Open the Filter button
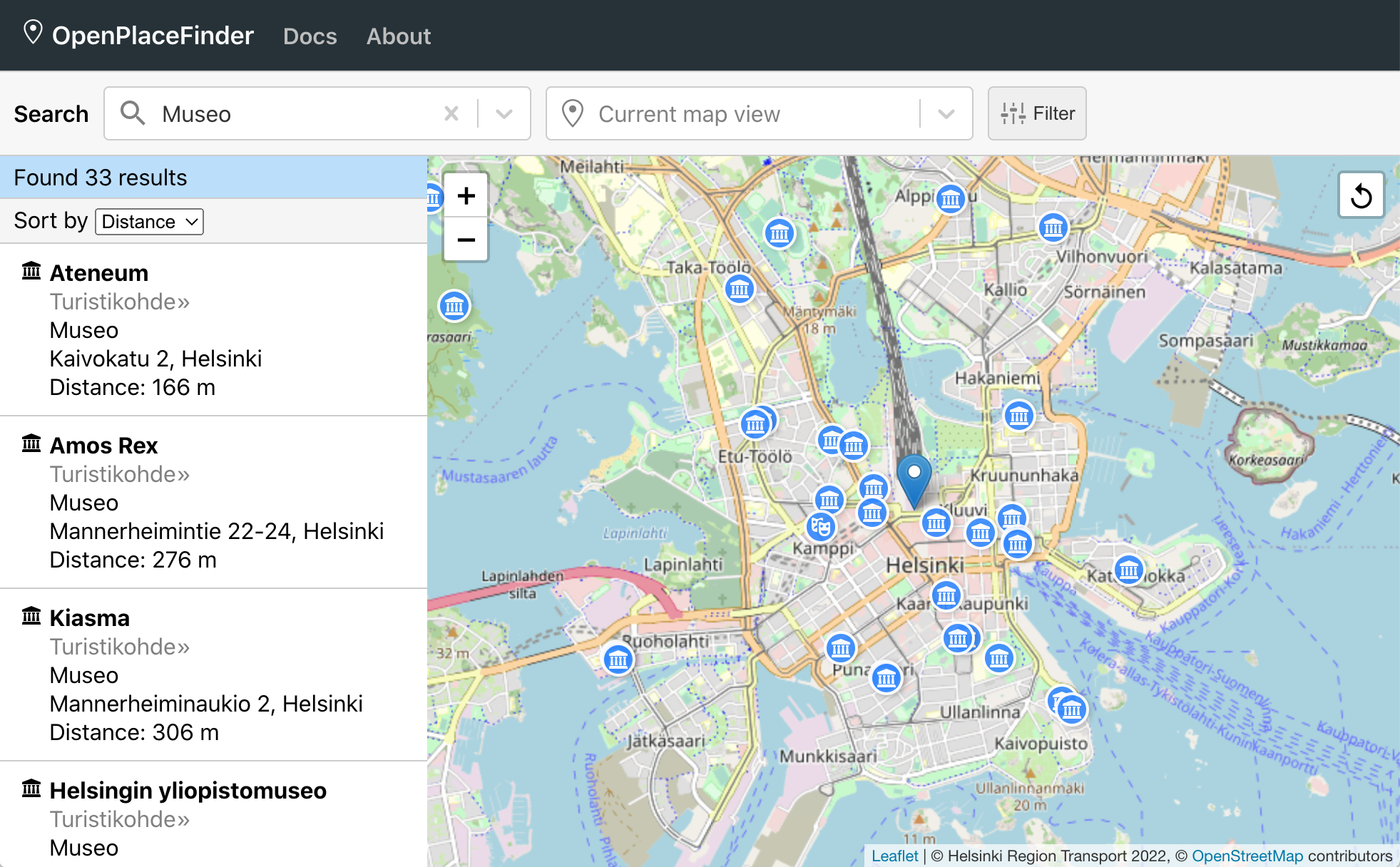The height and width of the screenshot is (867, 1400). click(1037, 113)
